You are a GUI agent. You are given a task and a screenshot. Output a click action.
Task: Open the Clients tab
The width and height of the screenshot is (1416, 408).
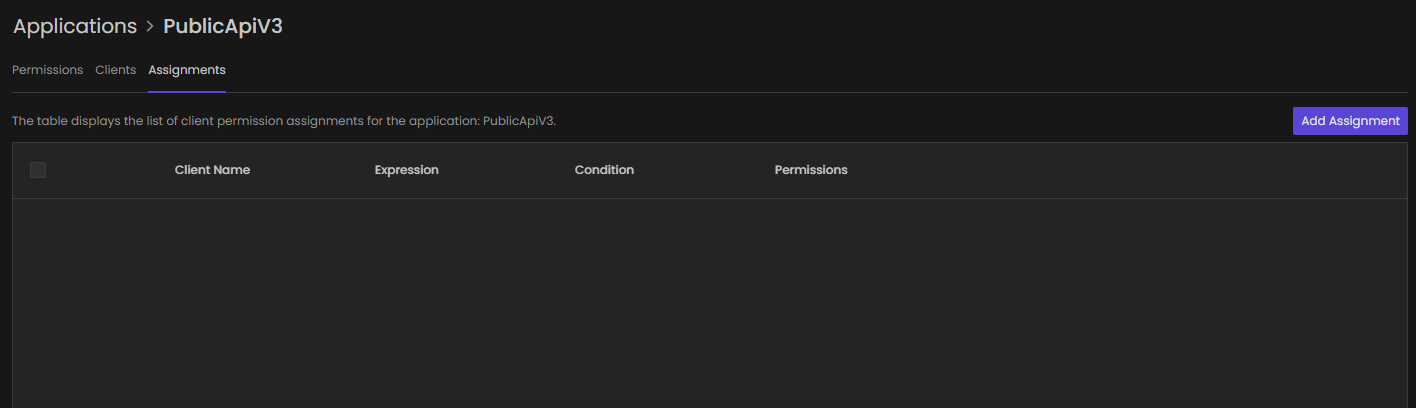click(115, 70)
